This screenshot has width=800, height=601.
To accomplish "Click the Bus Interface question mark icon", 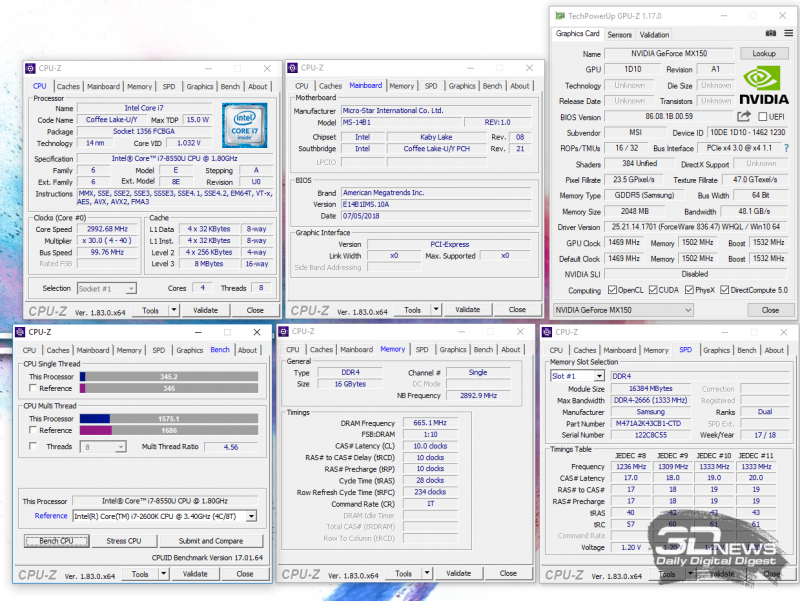I will click(786, 148).
